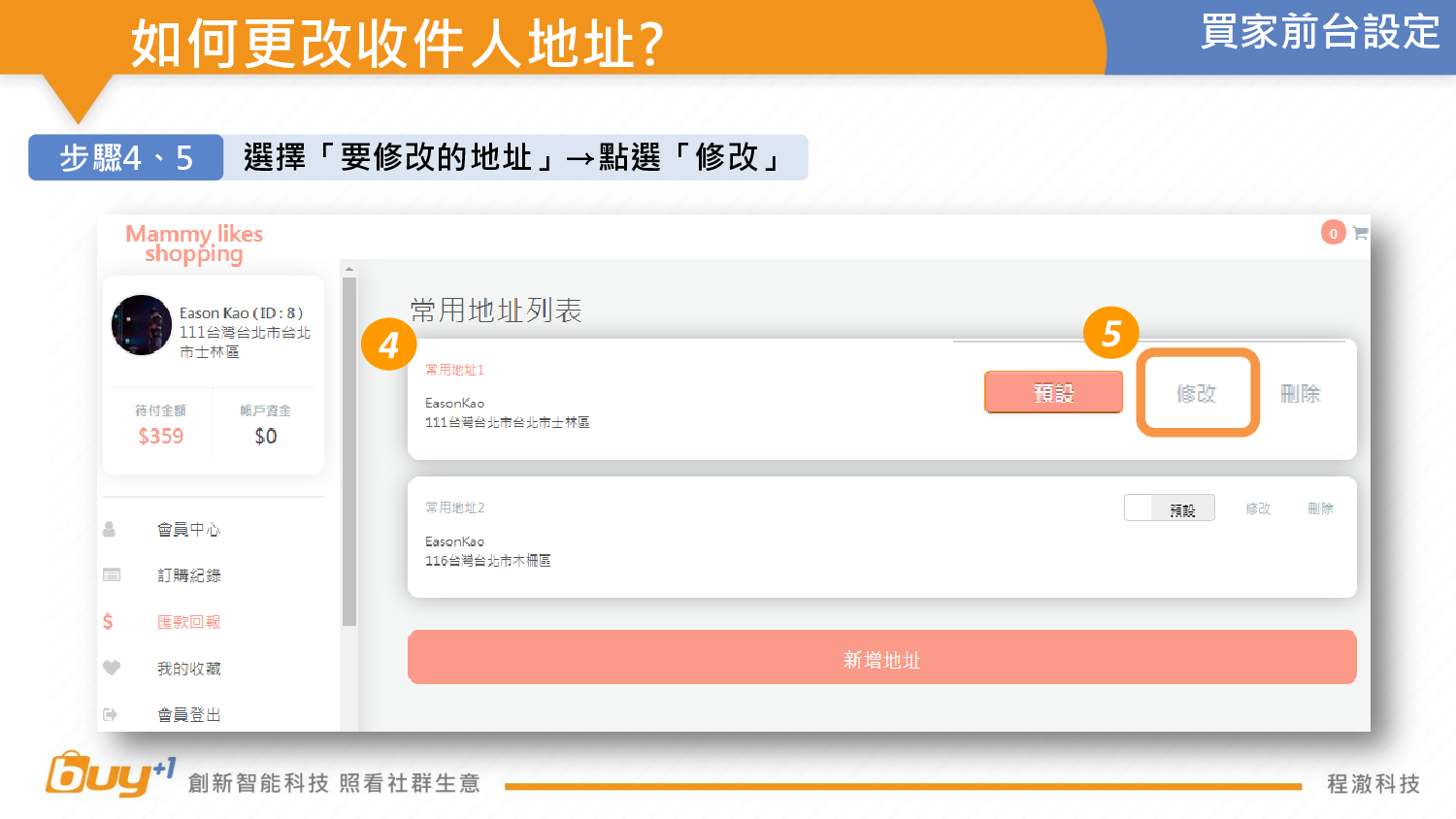Click 刪除 for 常用地址2
Image resolution: width=1456 pixels, height=819 pixels.
click(x=1320, y=508)
